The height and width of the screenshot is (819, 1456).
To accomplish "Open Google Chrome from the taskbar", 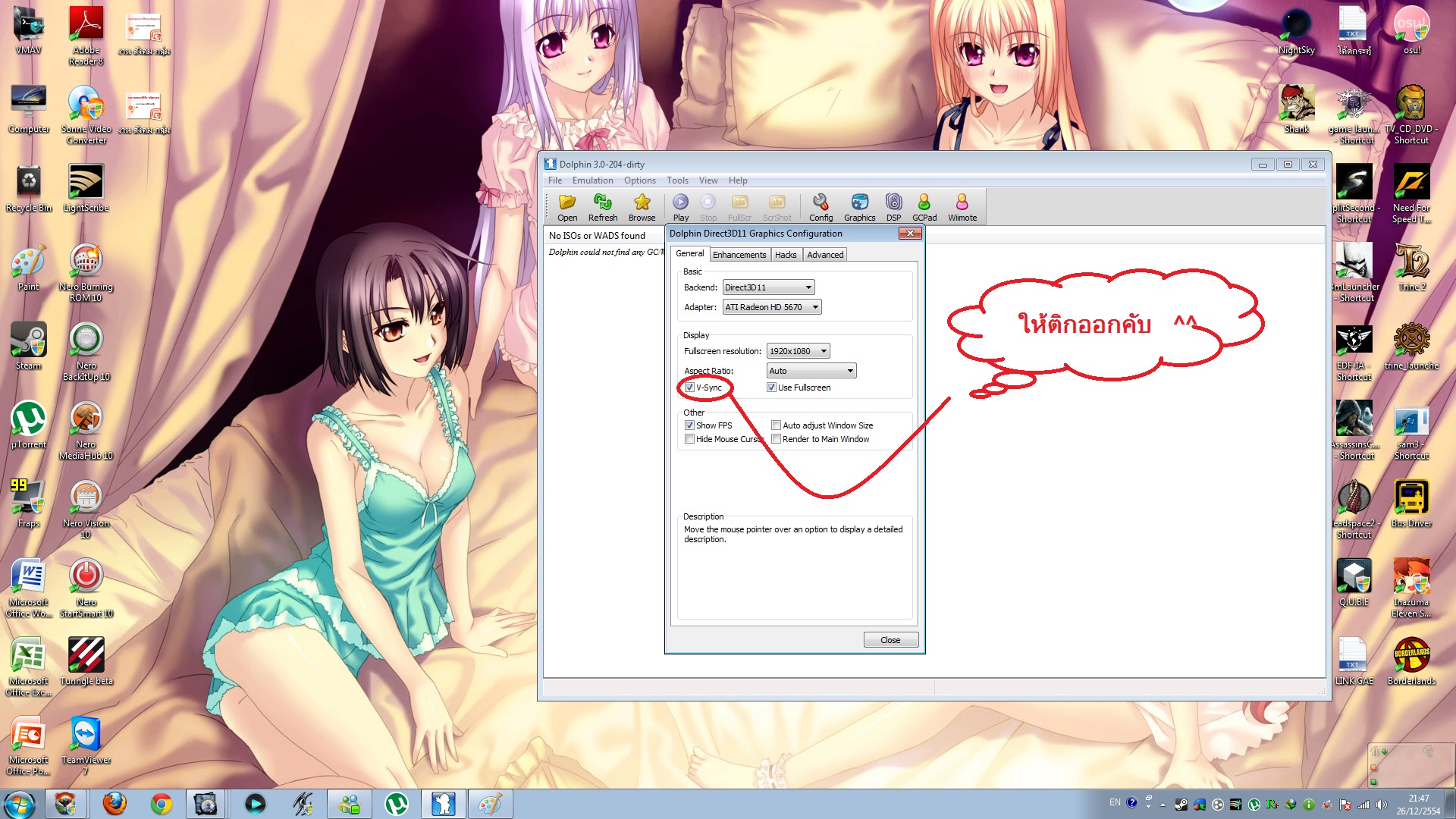I will click(161, 804).
